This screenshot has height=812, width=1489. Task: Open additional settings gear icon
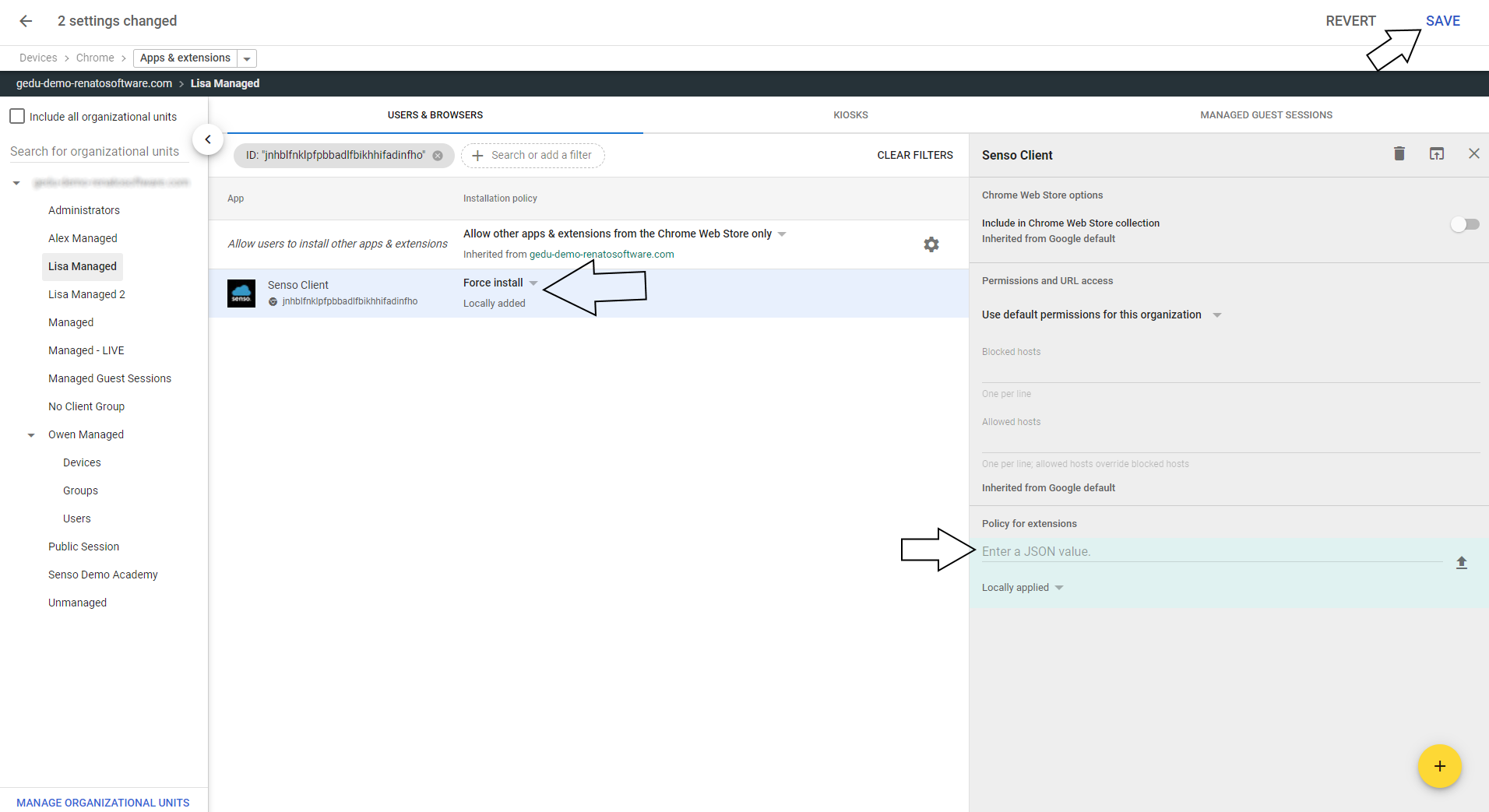931,244
